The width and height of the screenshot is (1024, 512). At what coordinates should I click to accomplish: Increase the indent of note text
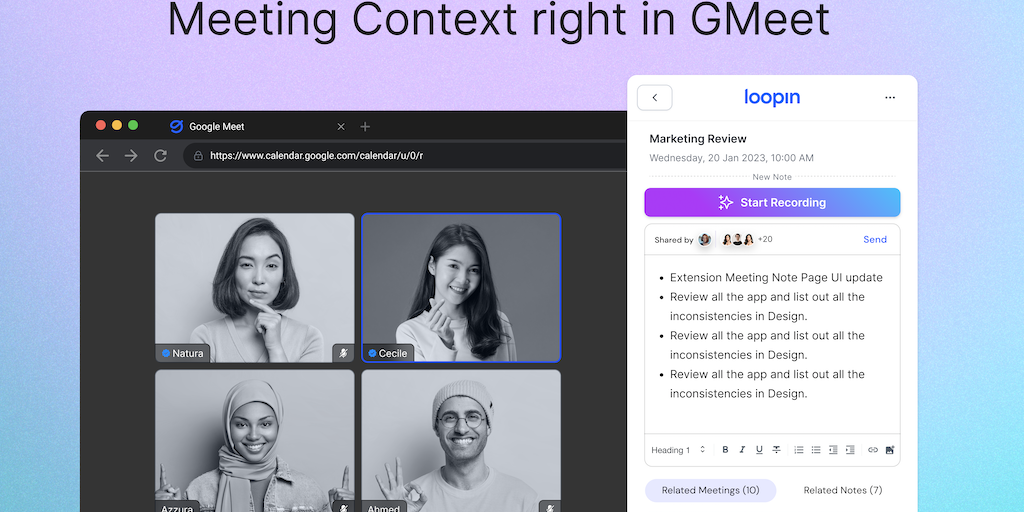850,450
